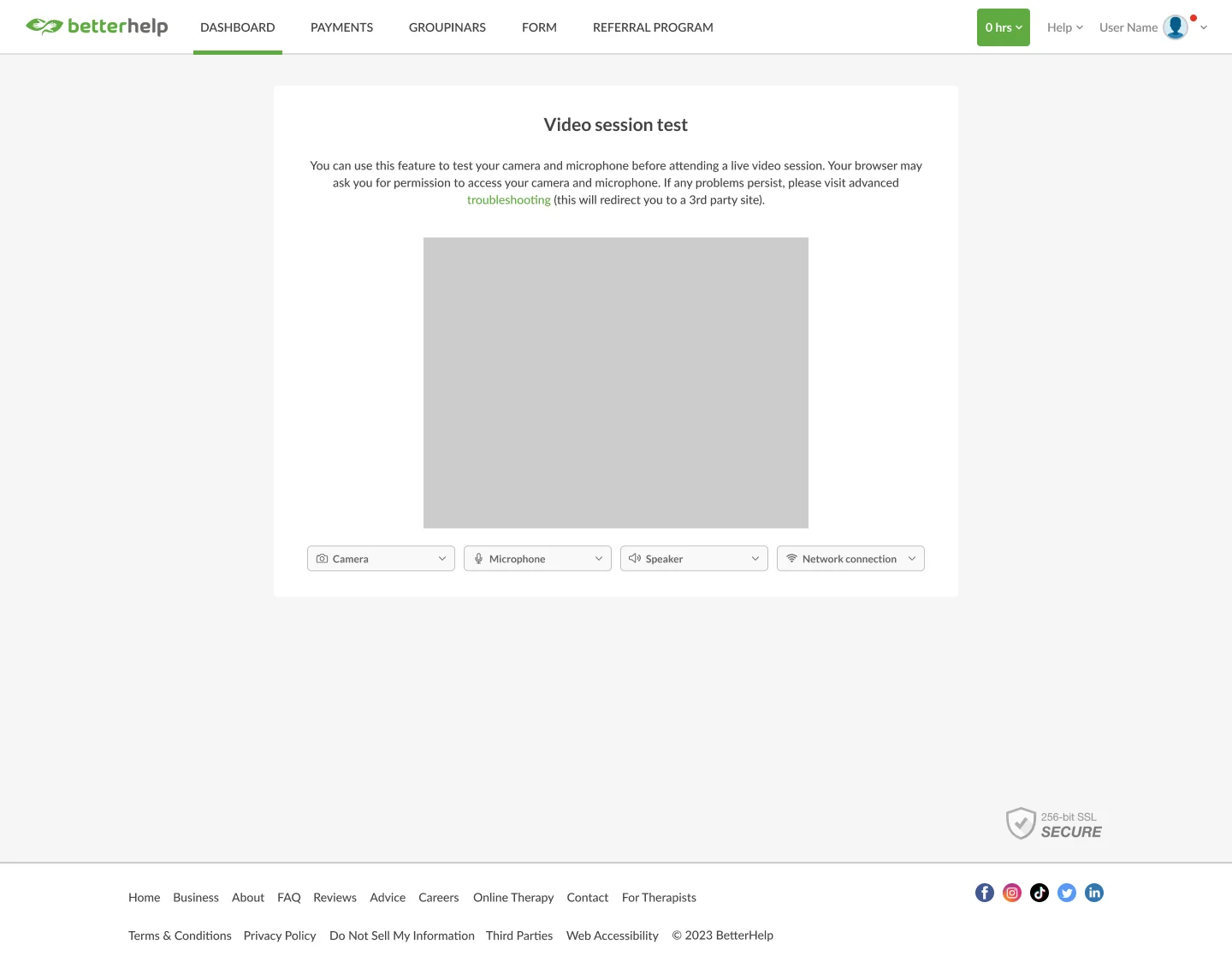Click the Contact footer link
1232x956 pixels.
click(588, 898)
